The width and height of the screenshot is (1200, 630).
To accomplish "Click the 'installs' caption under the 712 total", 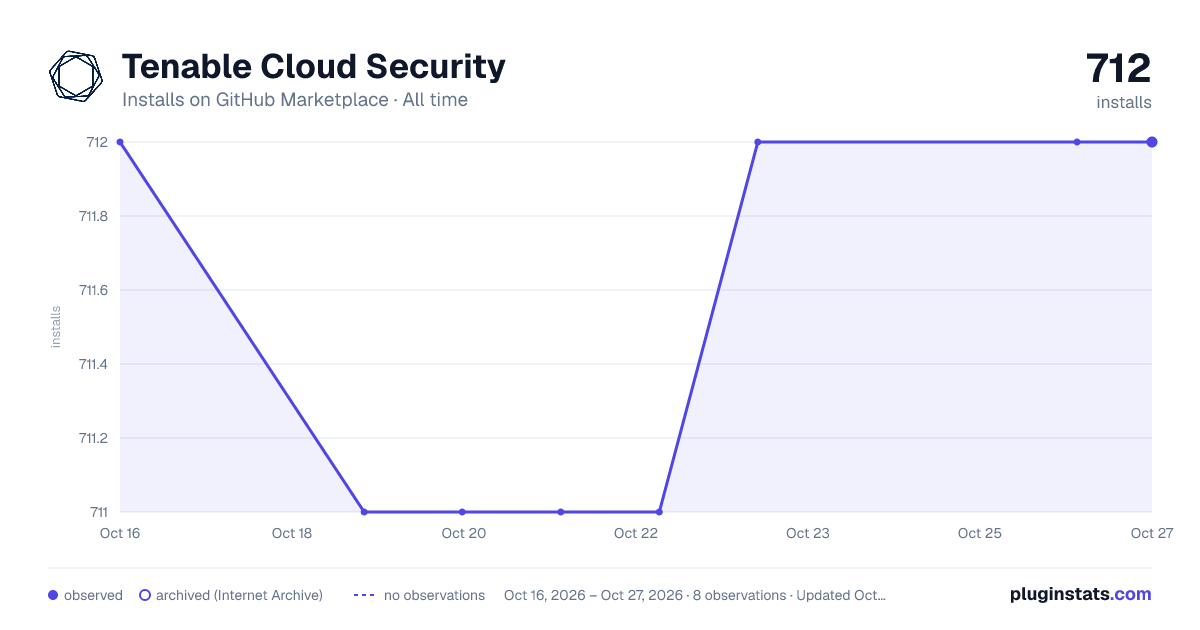I will 1124,102.
